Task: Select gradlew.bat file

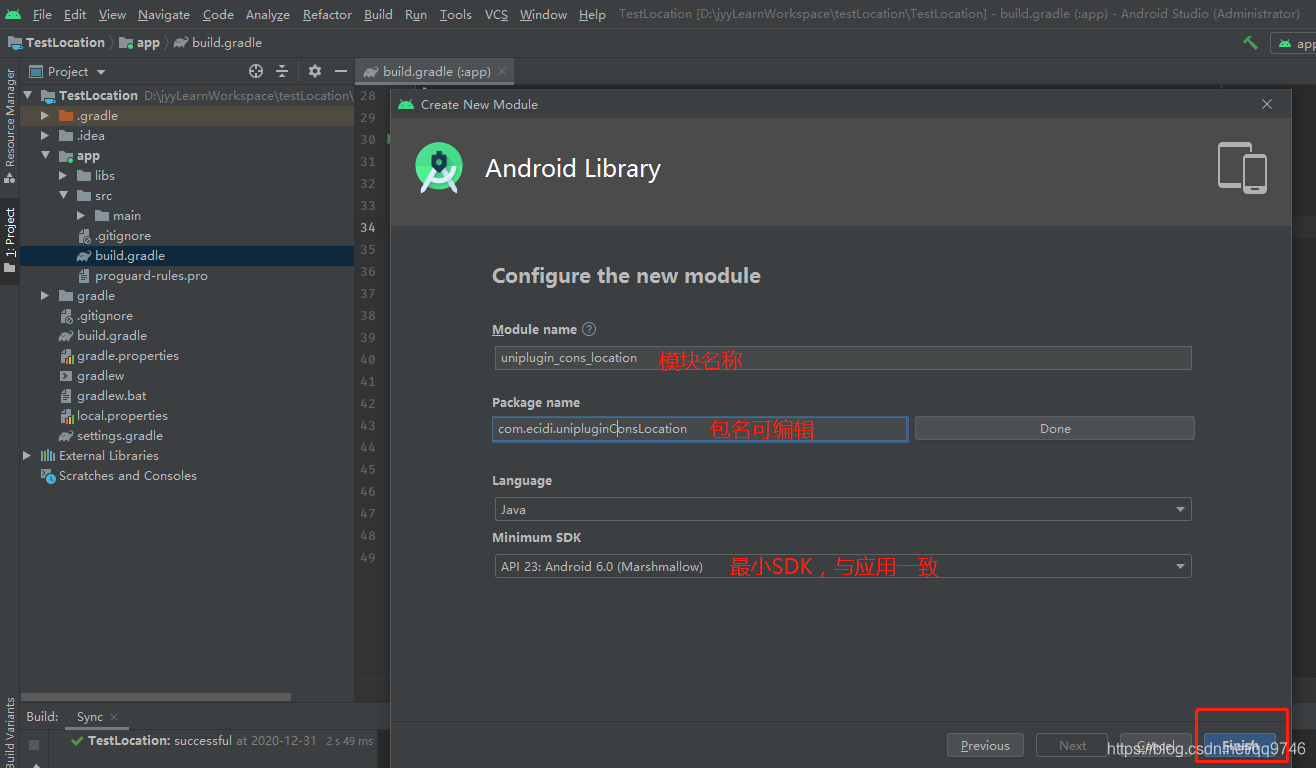Action: (x=110, y=396)
